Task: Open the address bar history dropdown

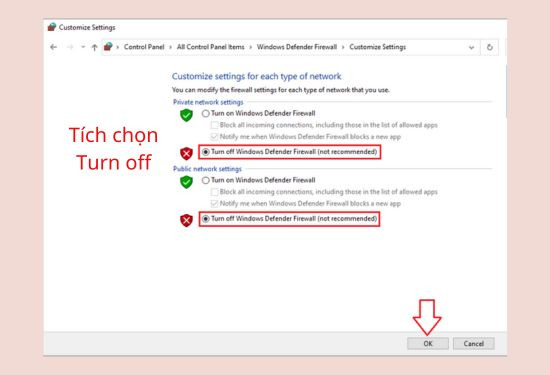Action: tap(471, 47)
